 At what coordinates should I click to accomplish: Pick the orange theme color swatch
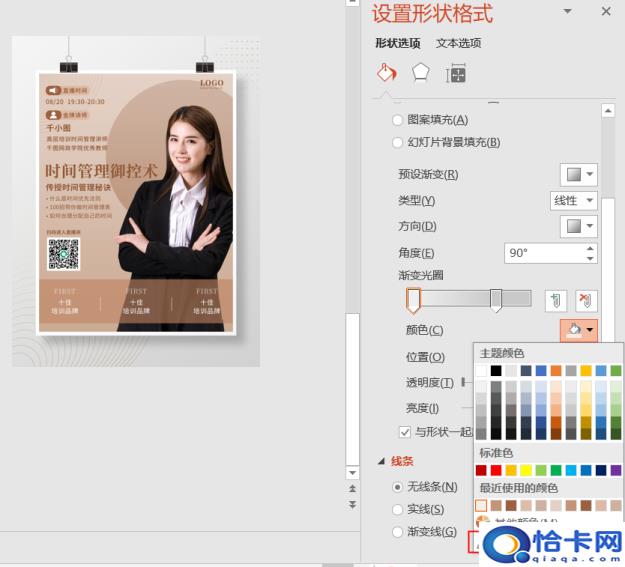click(x=556, y=371)
